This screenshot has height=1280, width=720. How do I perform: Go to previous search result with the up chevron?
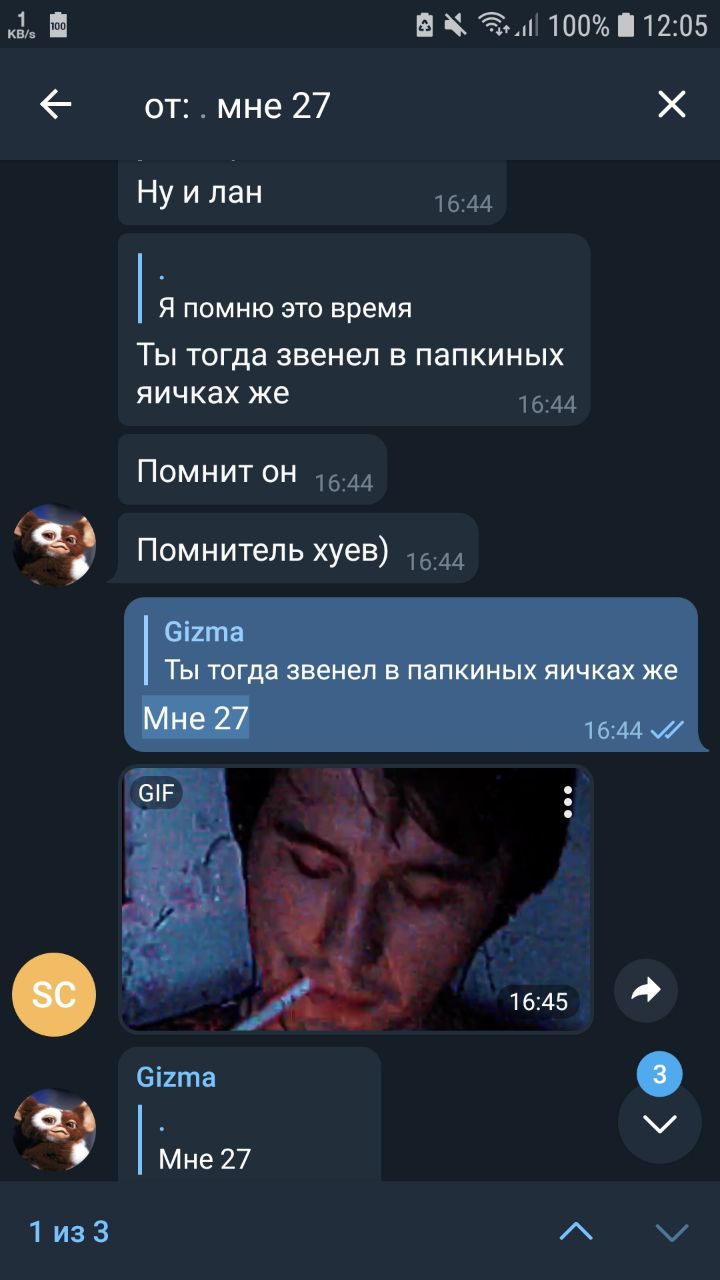(576, 1231)
